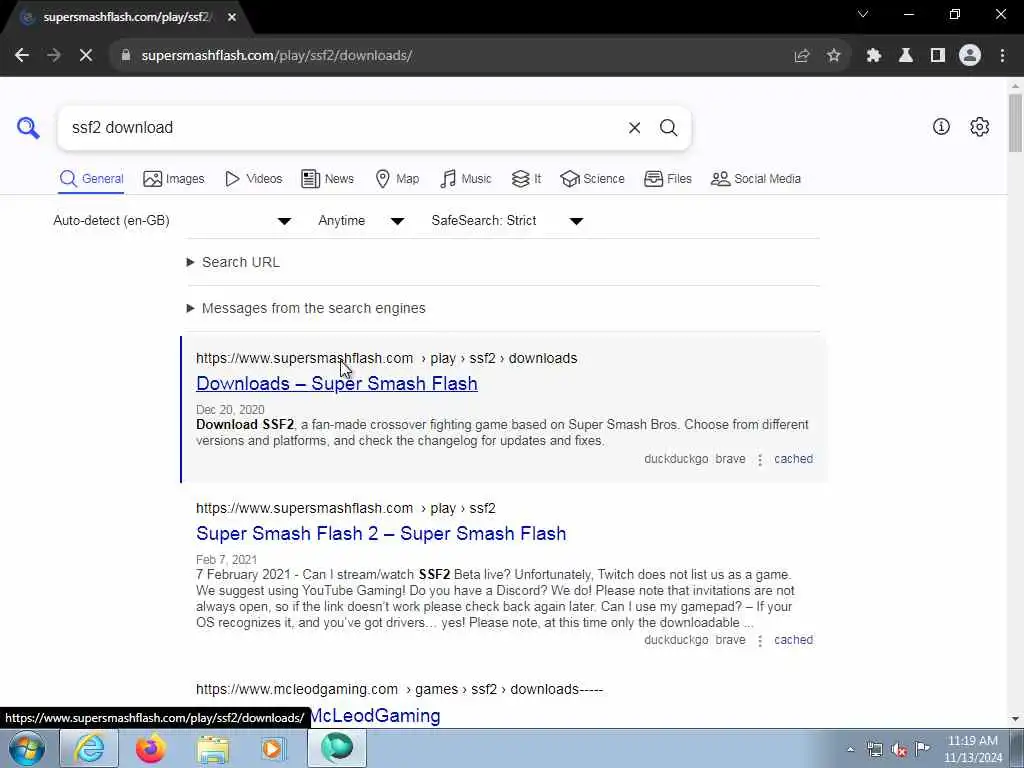Click the browser back arrow

22,56
